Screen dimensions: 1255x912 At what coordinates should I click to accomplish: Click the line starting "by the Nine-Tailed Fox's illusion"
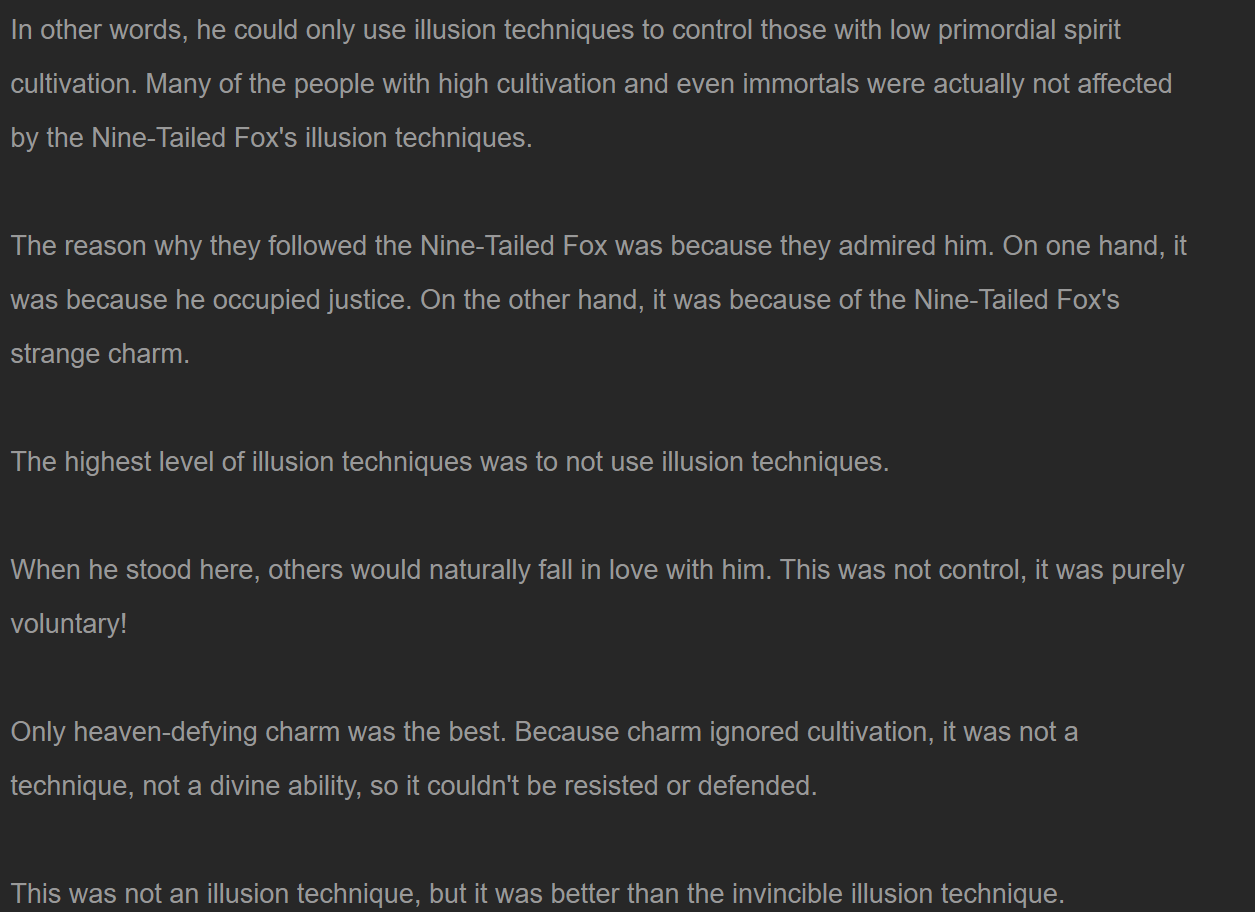coord(271,138)
